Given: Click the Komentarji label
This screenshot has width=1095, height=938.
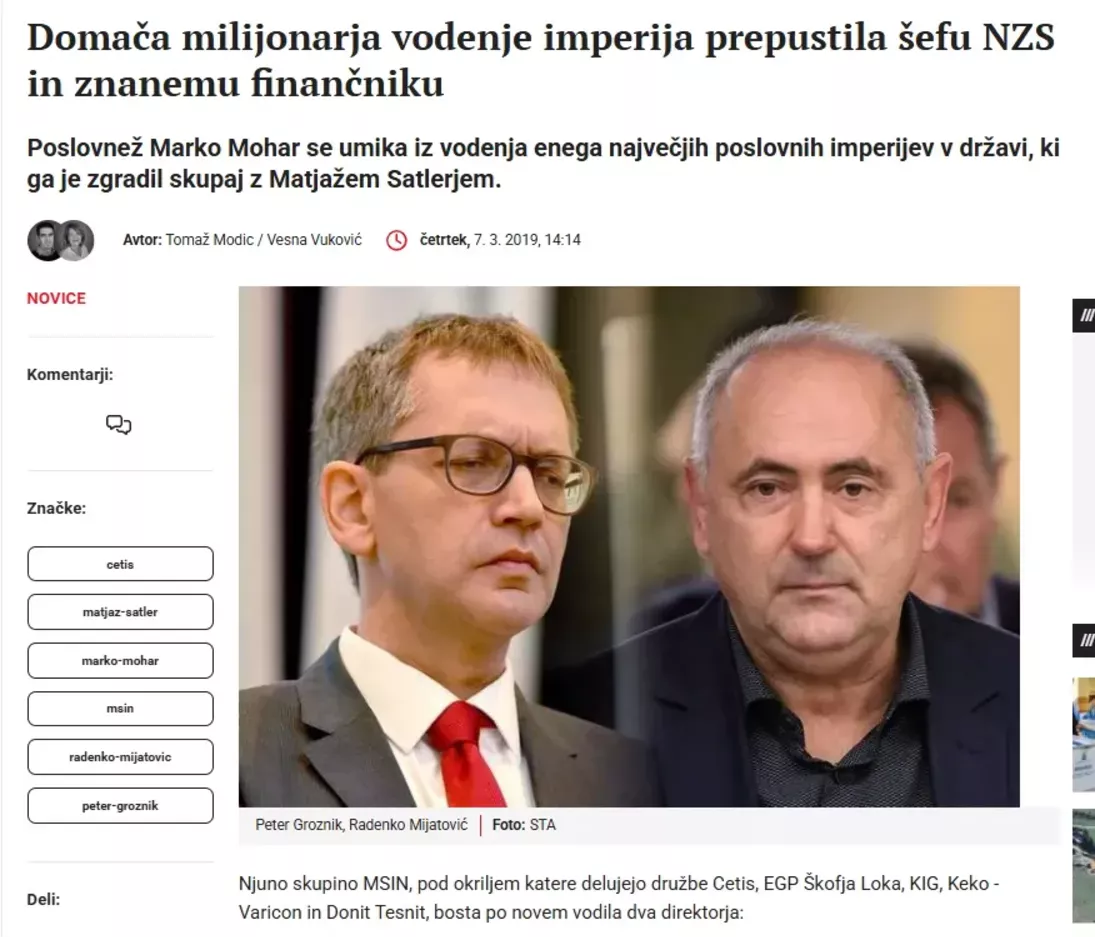Looking at the screenshot, I should coord(70,375).
